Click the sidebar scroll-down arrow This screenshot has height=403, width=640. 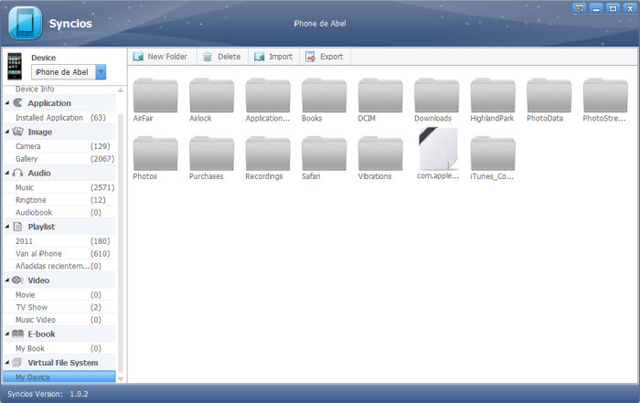click(120, 379)
